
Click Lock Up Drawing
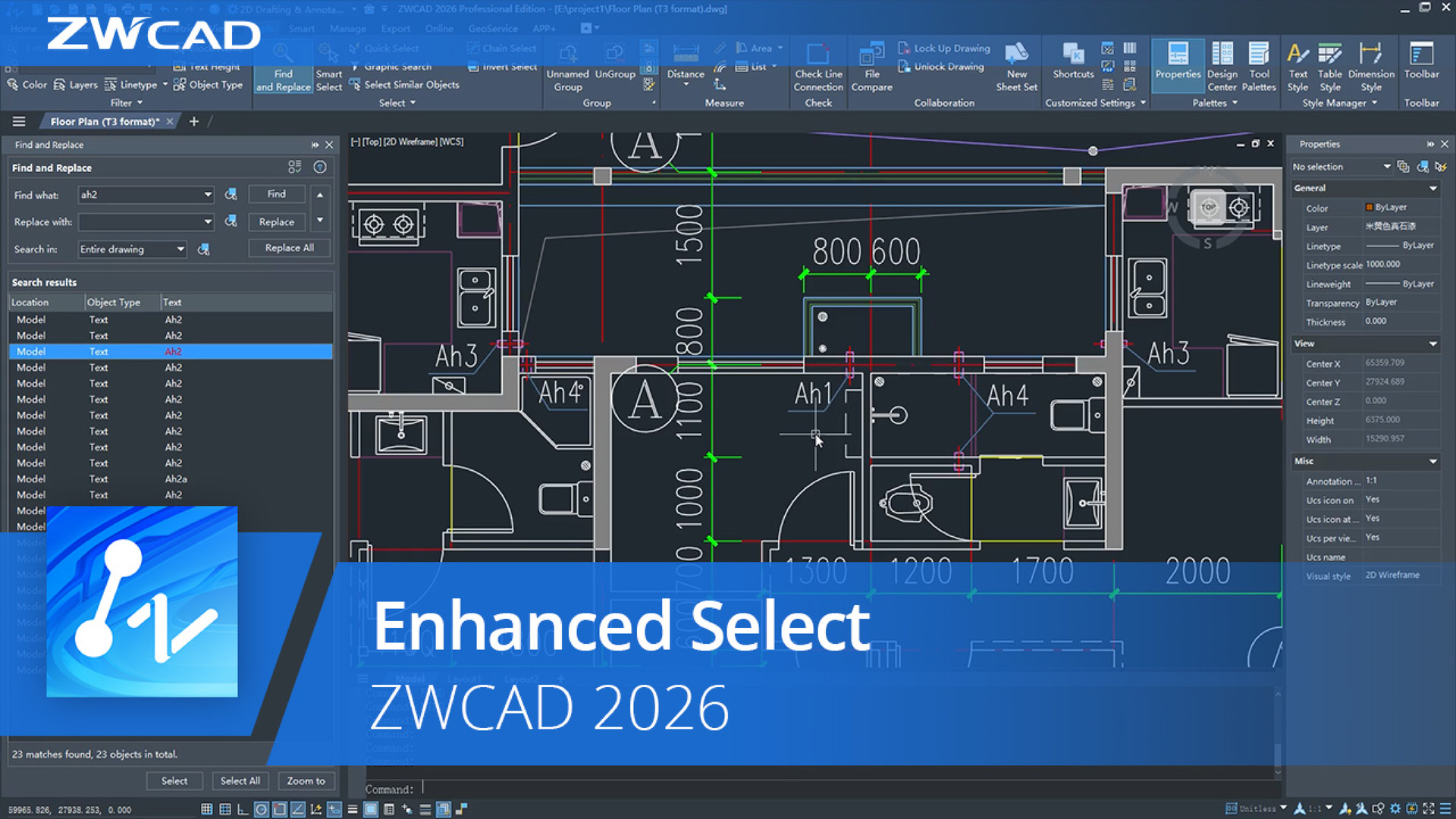tap(944, 48)
